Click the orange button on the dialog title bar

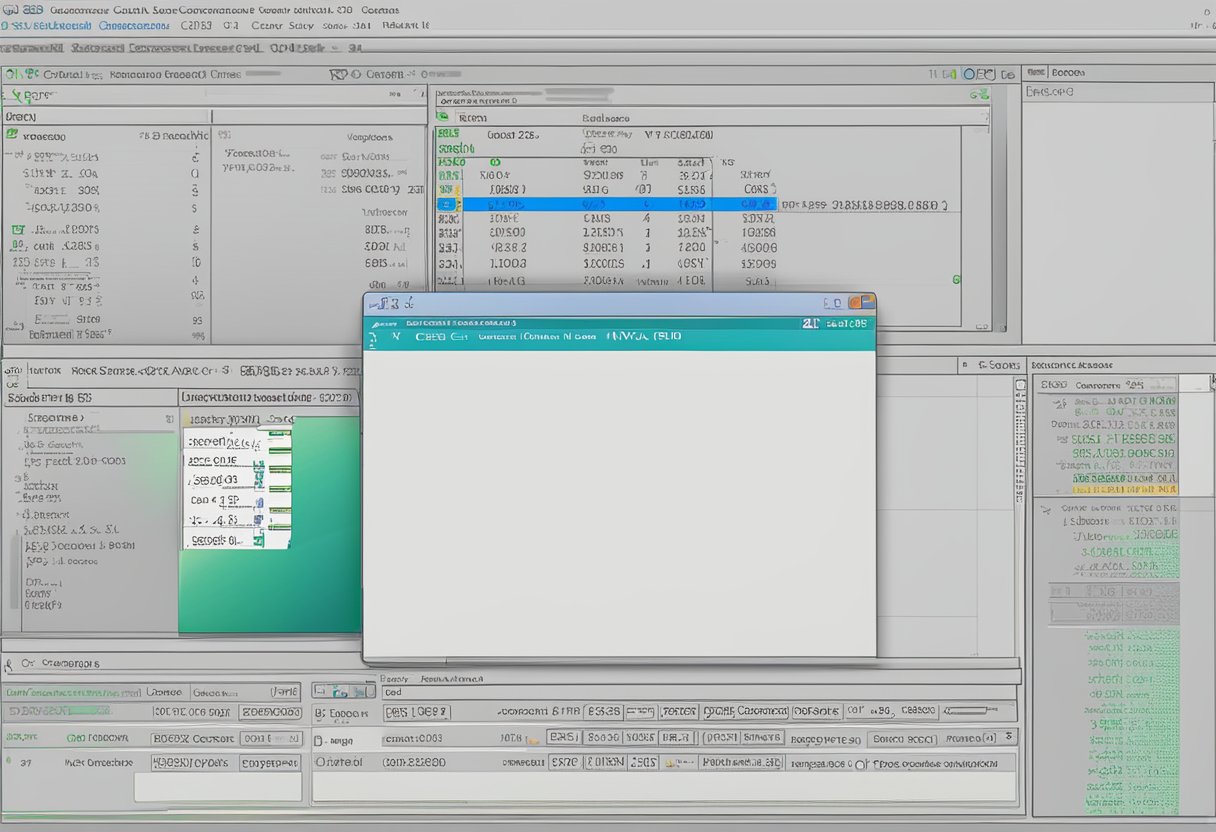point(856,302)
